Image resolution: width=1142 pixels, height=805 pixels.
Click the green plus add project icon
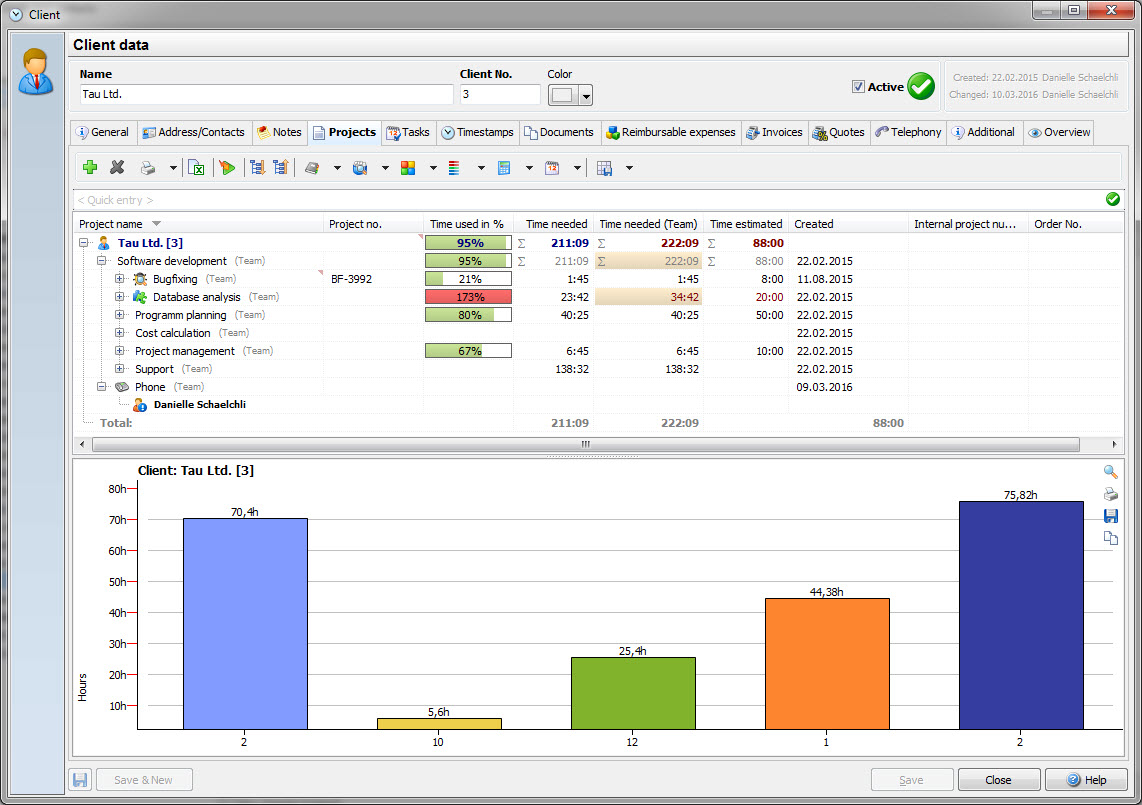tap(90, 168)
